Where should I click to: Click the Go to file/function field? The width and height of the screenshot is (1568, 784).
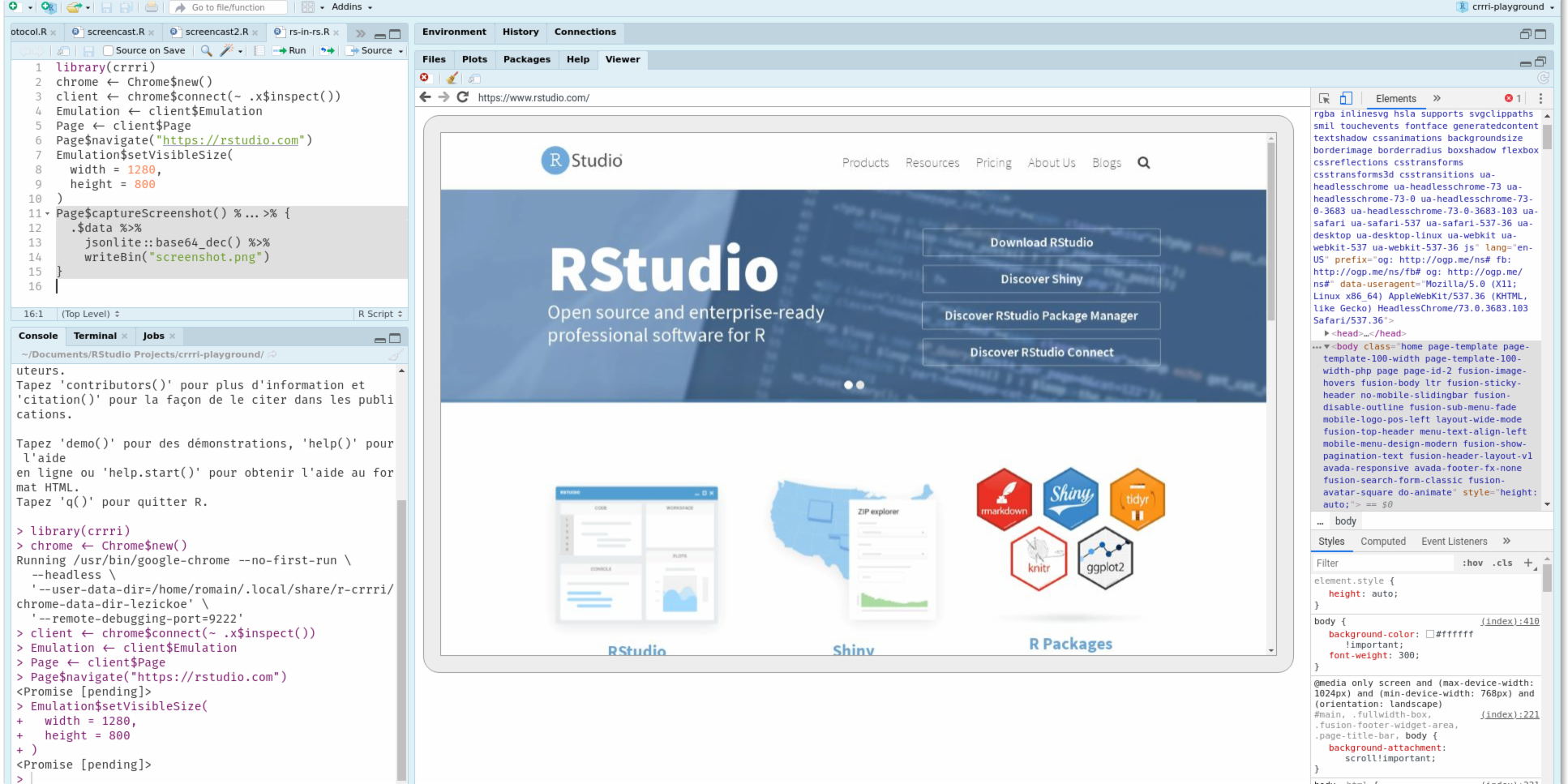(229, 7)
